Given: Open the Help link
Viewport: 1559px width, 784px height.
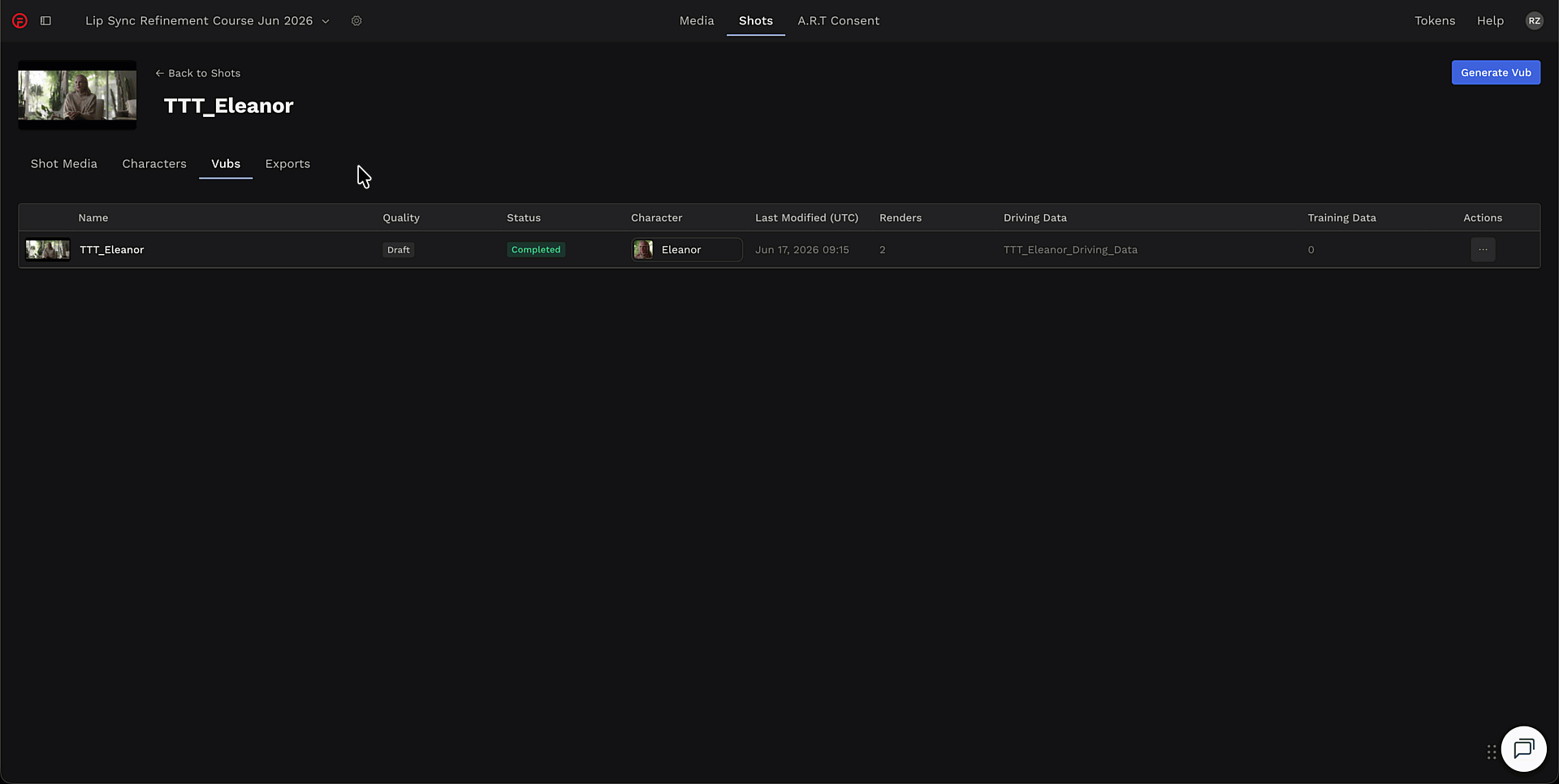Looking at the screenshot, I should coord(1490,21).
